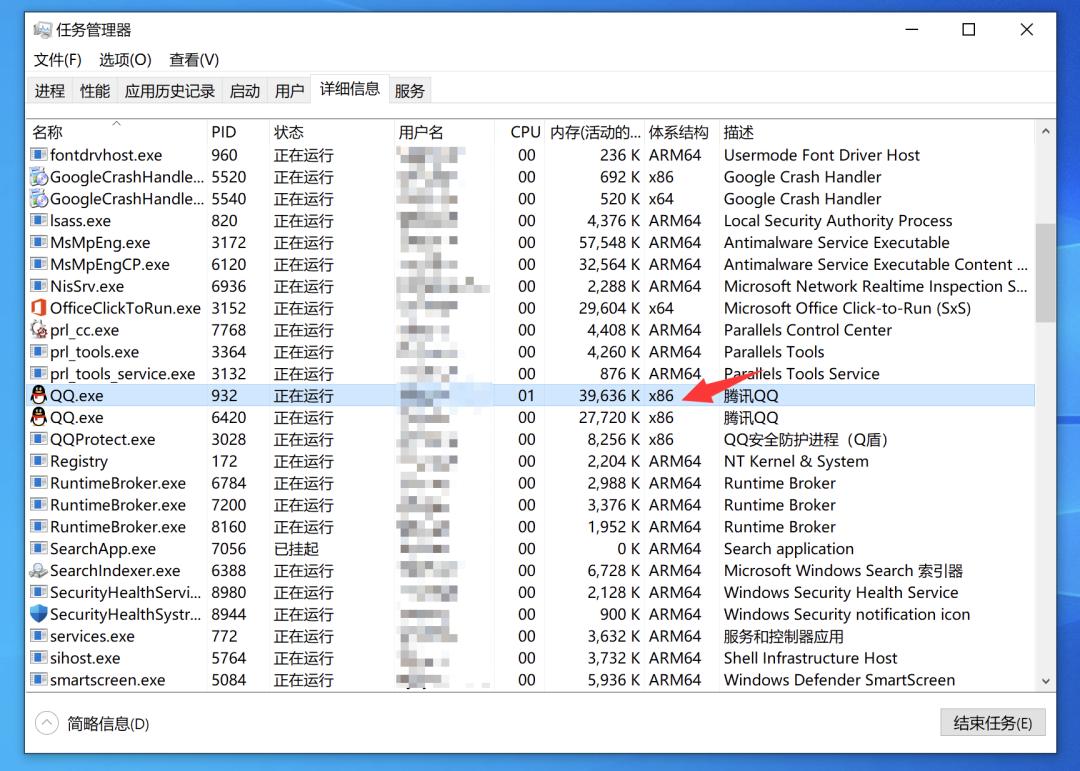Click the SearchIndexer.exe magnifier icon
Image resolution: width=1080 pixels, height=771 pixels.
[x=39, y=571]
